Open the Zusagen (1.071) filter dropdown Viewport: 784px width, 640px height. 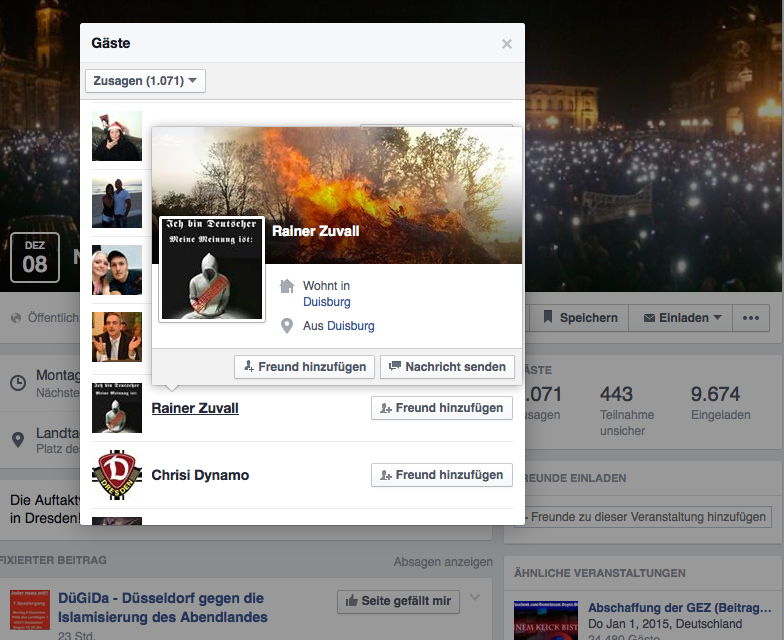pos(145,80)
